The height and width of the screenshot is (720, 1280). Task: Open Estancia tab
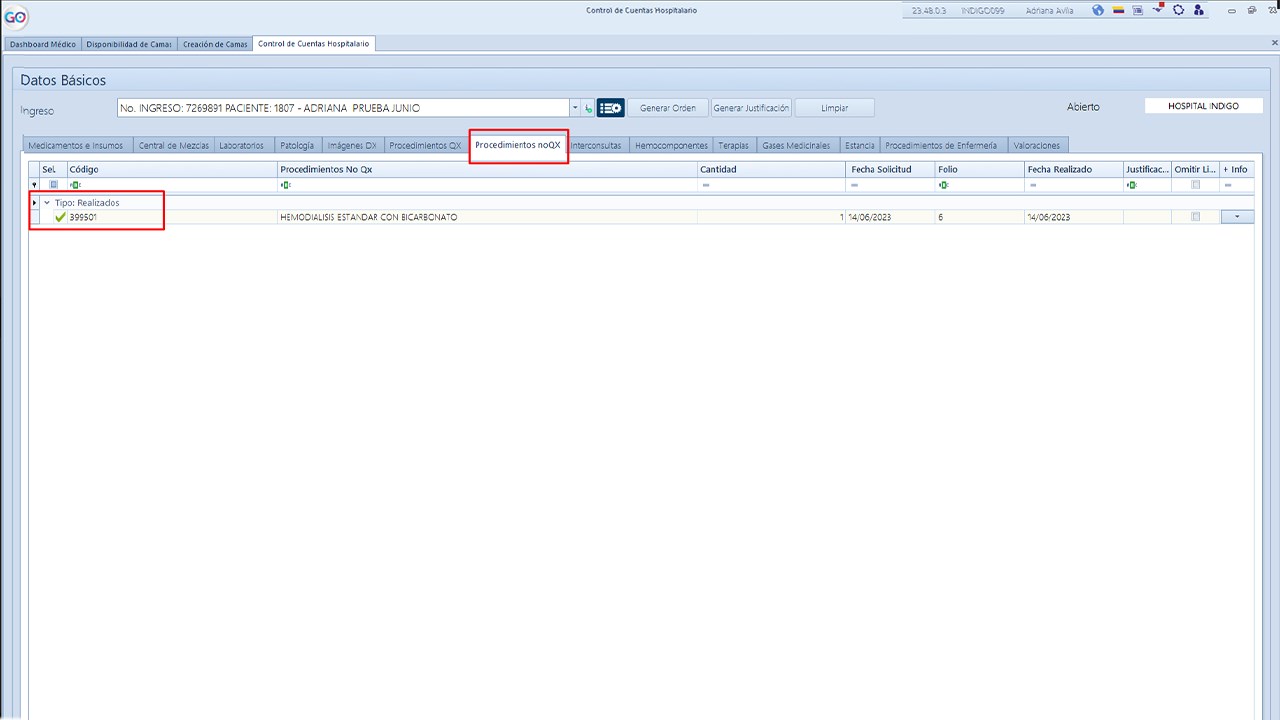859,145
